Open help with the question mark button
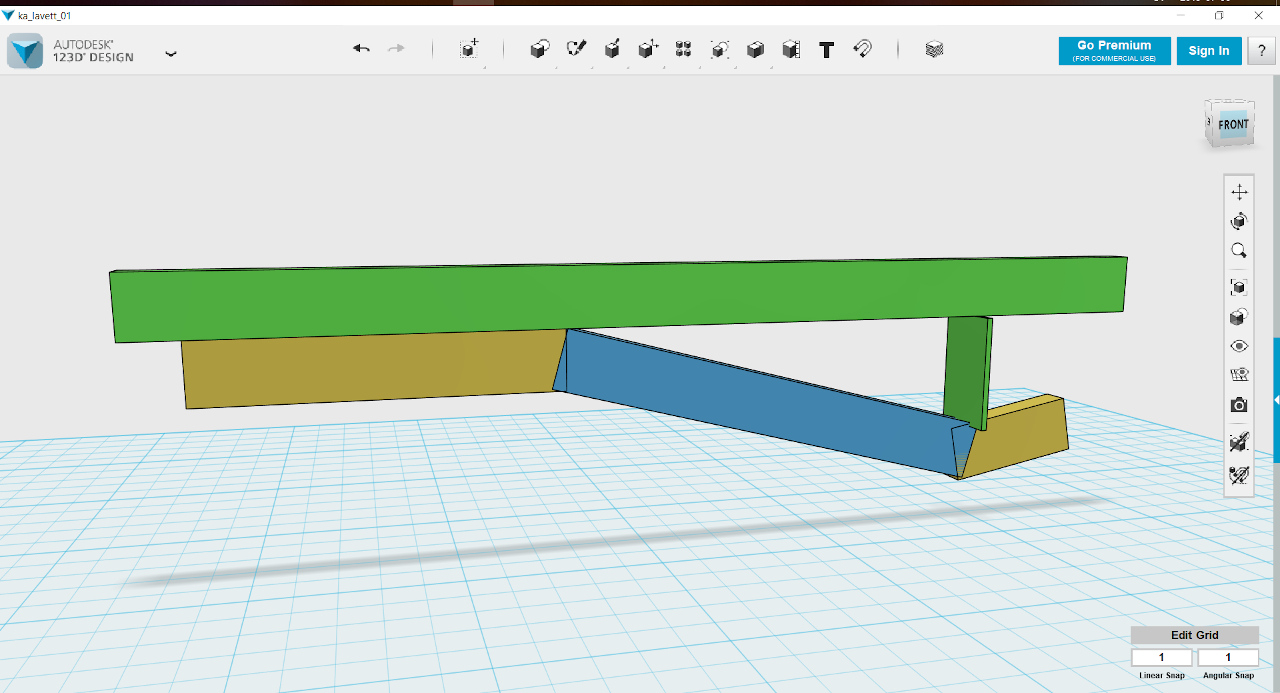 click(1261, 51)
